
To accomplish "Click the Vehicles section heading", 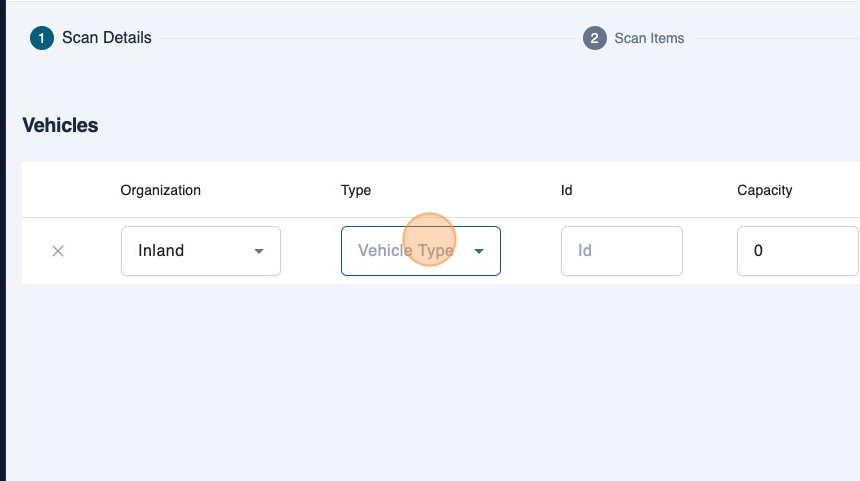I will (60, 125).
